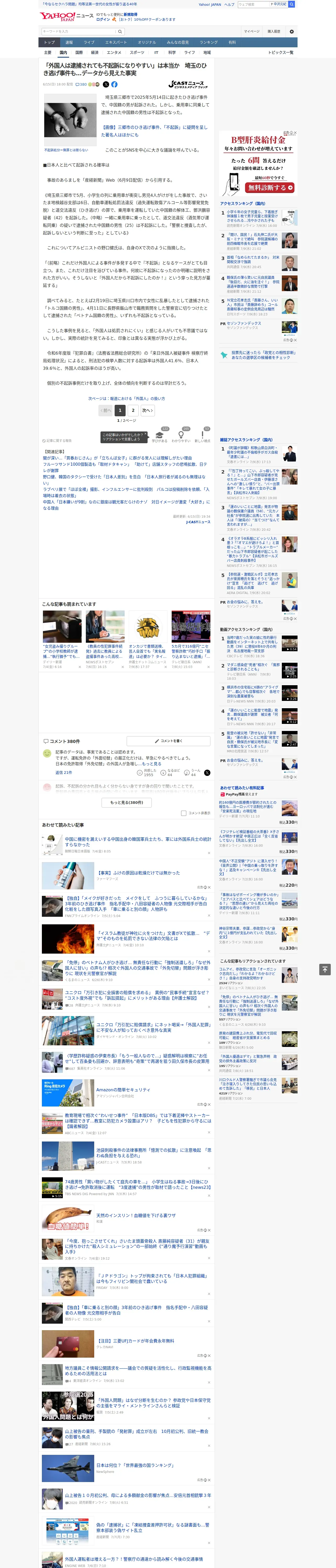Open the 380 comments count badge
This screenshot has height=1568, width=336.
[x=81, y=85]
